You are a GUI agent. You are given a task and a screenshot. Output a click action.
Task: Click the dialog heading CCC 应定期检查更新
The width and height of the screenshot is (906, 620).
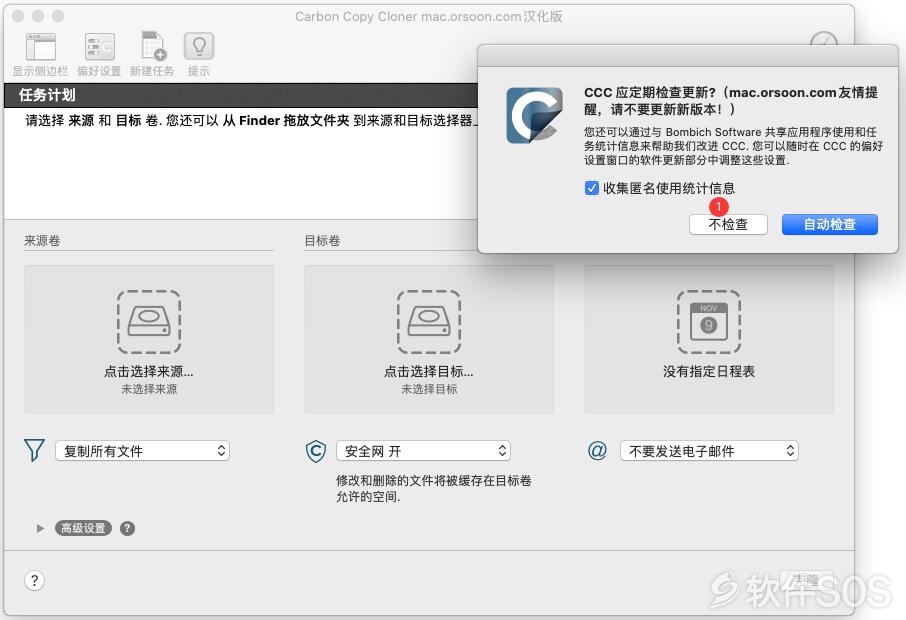[x=731, y=101]
